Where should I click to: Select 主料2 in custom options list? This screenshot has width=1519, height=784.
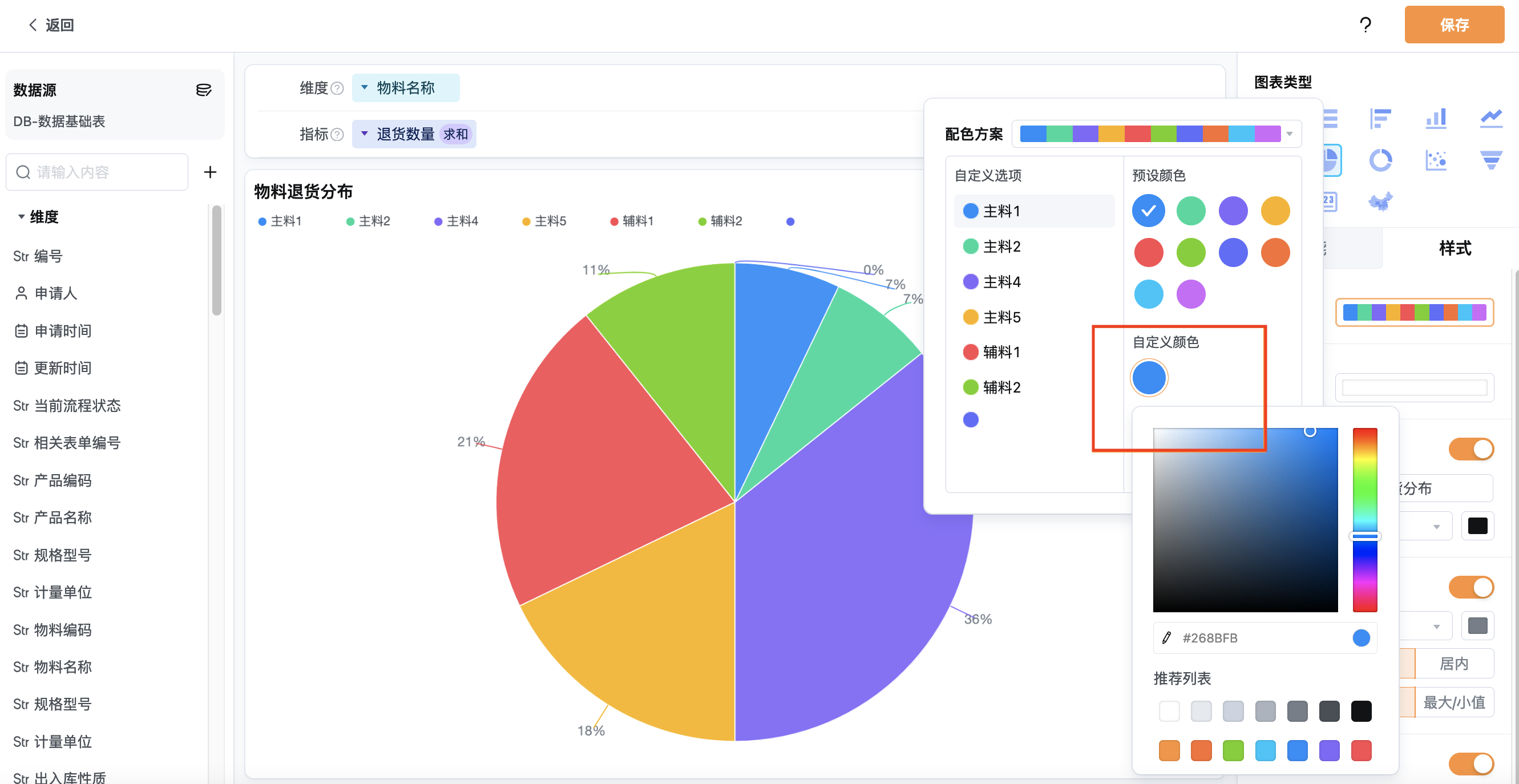(x=1001, y=246)
